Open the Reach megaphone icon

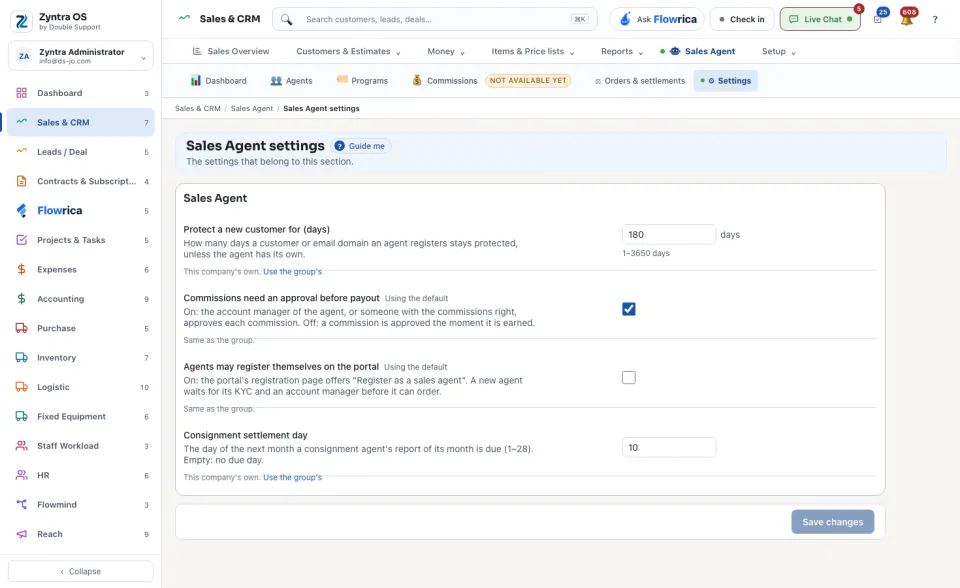(x=21, y=534)
